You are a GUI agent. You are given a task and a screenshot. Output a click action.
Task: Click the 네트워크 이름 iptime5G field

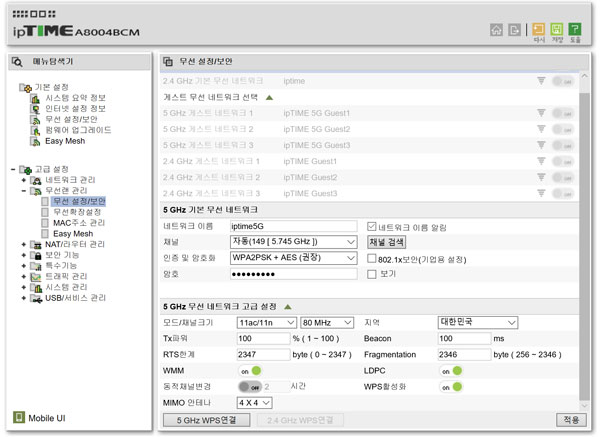click(293, 226)
